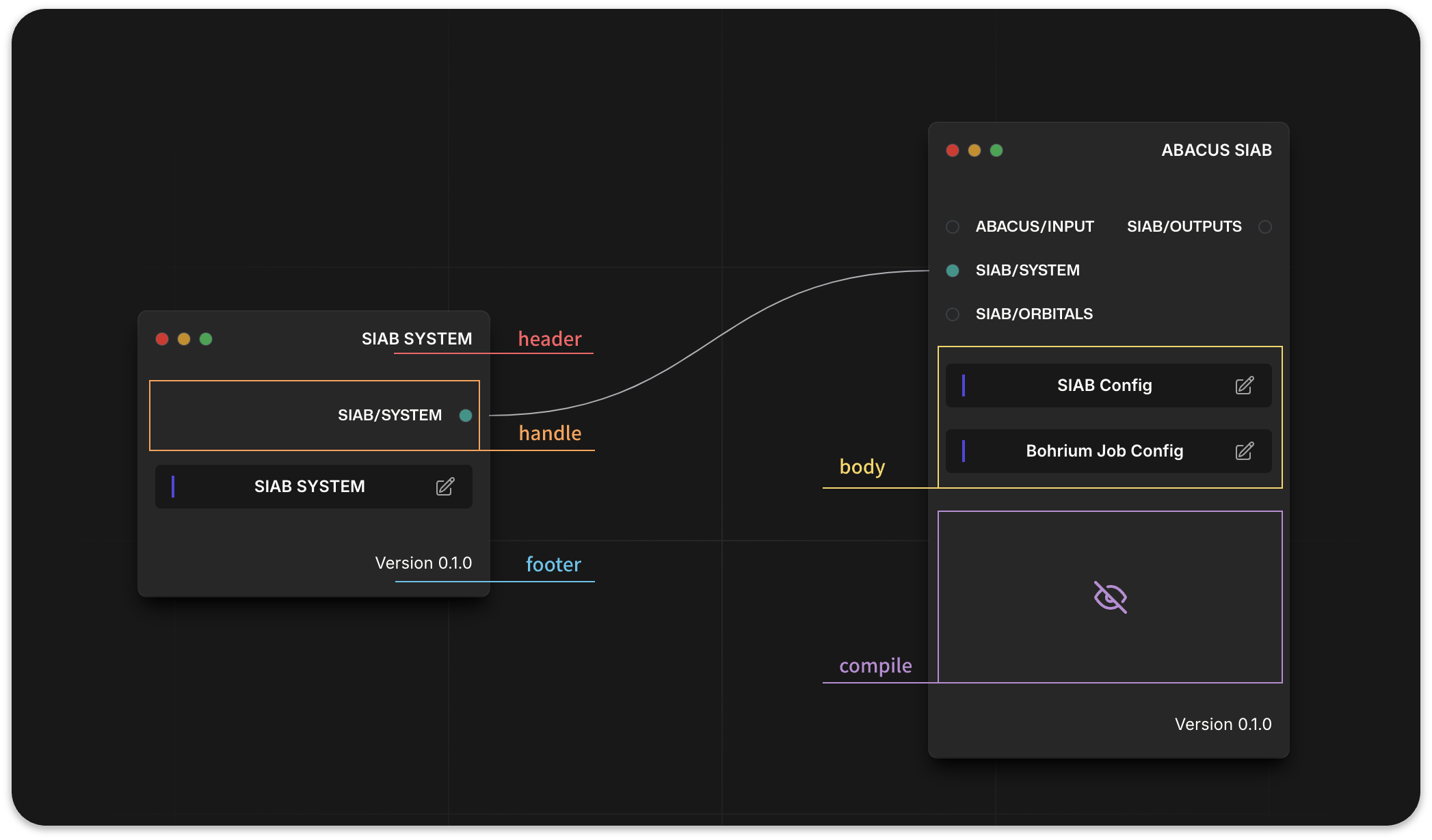Click red dot on SIAB SYSTEM node

tap(162, 339)
